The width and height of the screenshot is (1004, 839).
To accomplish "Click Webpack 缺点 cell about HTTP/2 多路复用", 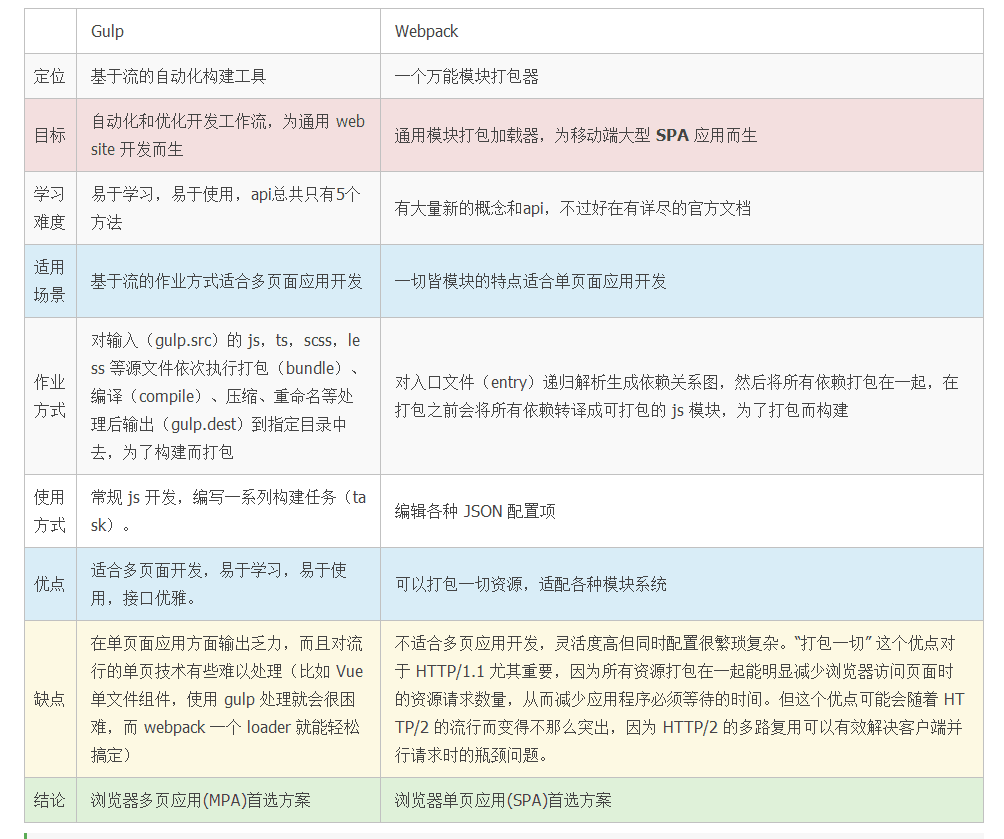I will click(x=682, y=699).
